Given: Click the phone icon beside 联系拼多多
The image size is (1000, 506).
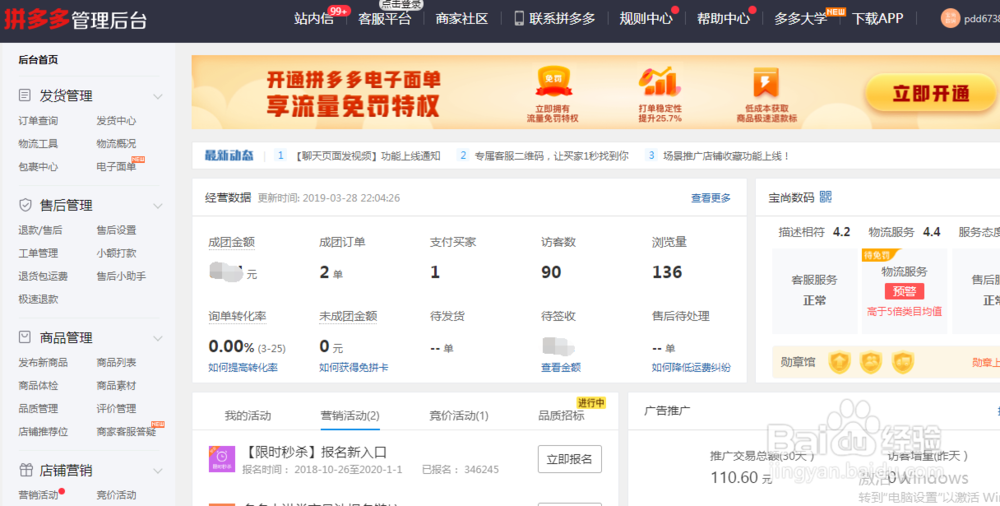Looking at the screenshot, I should tap(519, 19).
